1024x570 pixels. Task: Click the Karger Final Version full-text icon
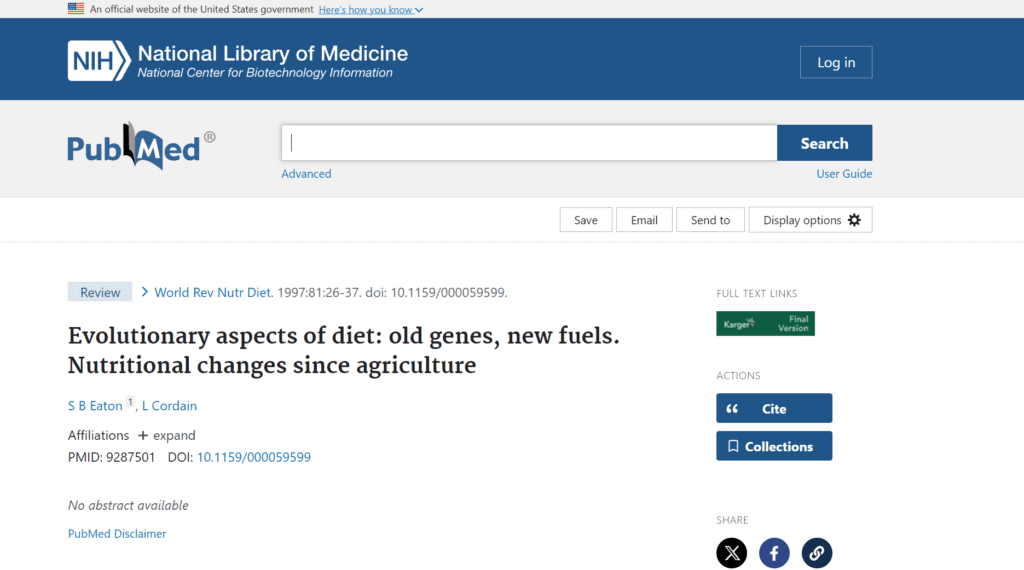[x=765, y=324]
